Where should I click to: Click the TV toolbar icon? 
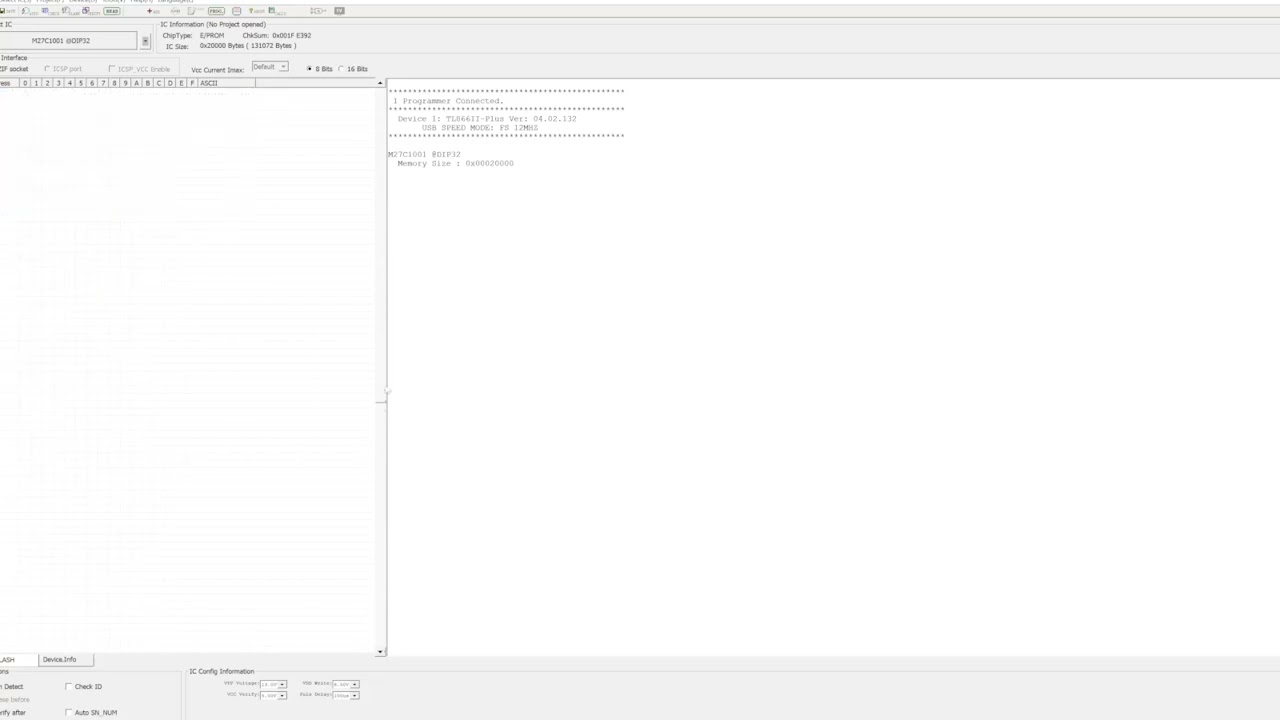pos(339,11)
